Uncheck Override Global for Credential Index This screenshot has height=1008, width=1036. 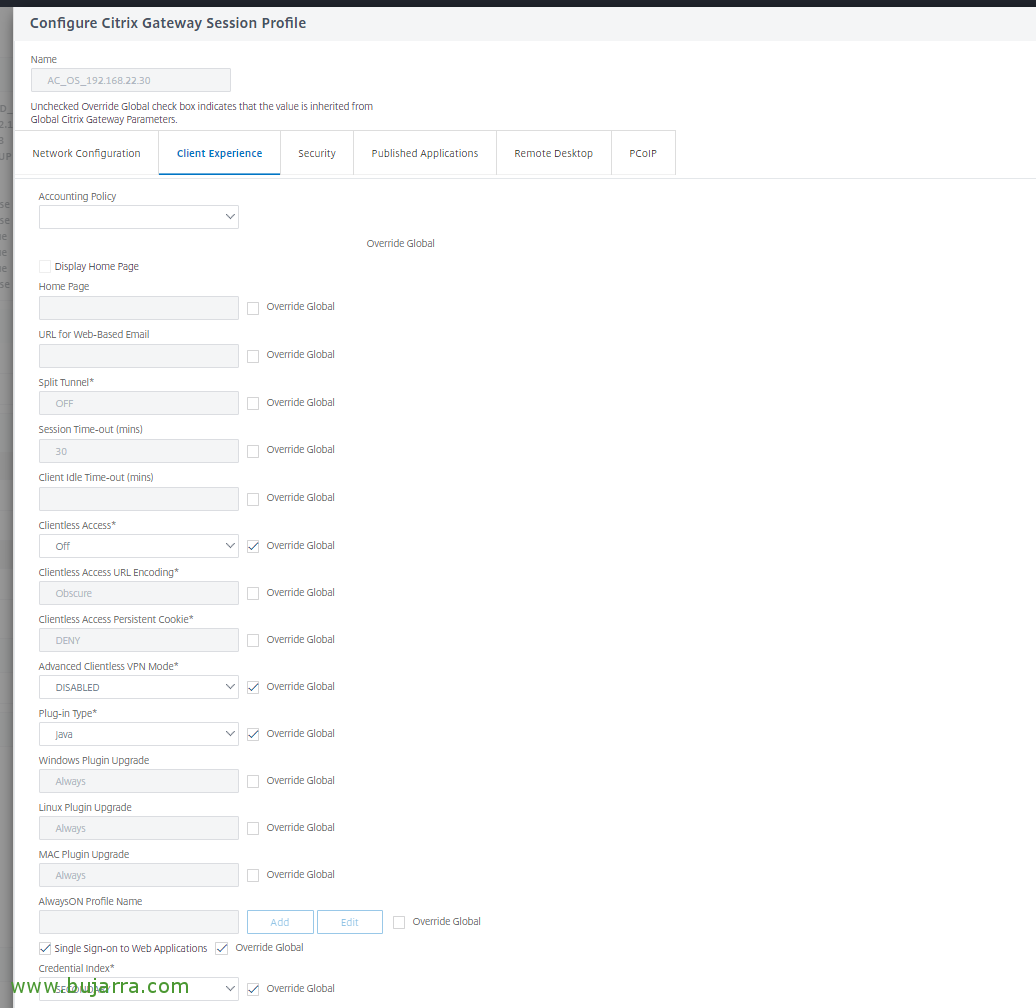coord(253,989)
